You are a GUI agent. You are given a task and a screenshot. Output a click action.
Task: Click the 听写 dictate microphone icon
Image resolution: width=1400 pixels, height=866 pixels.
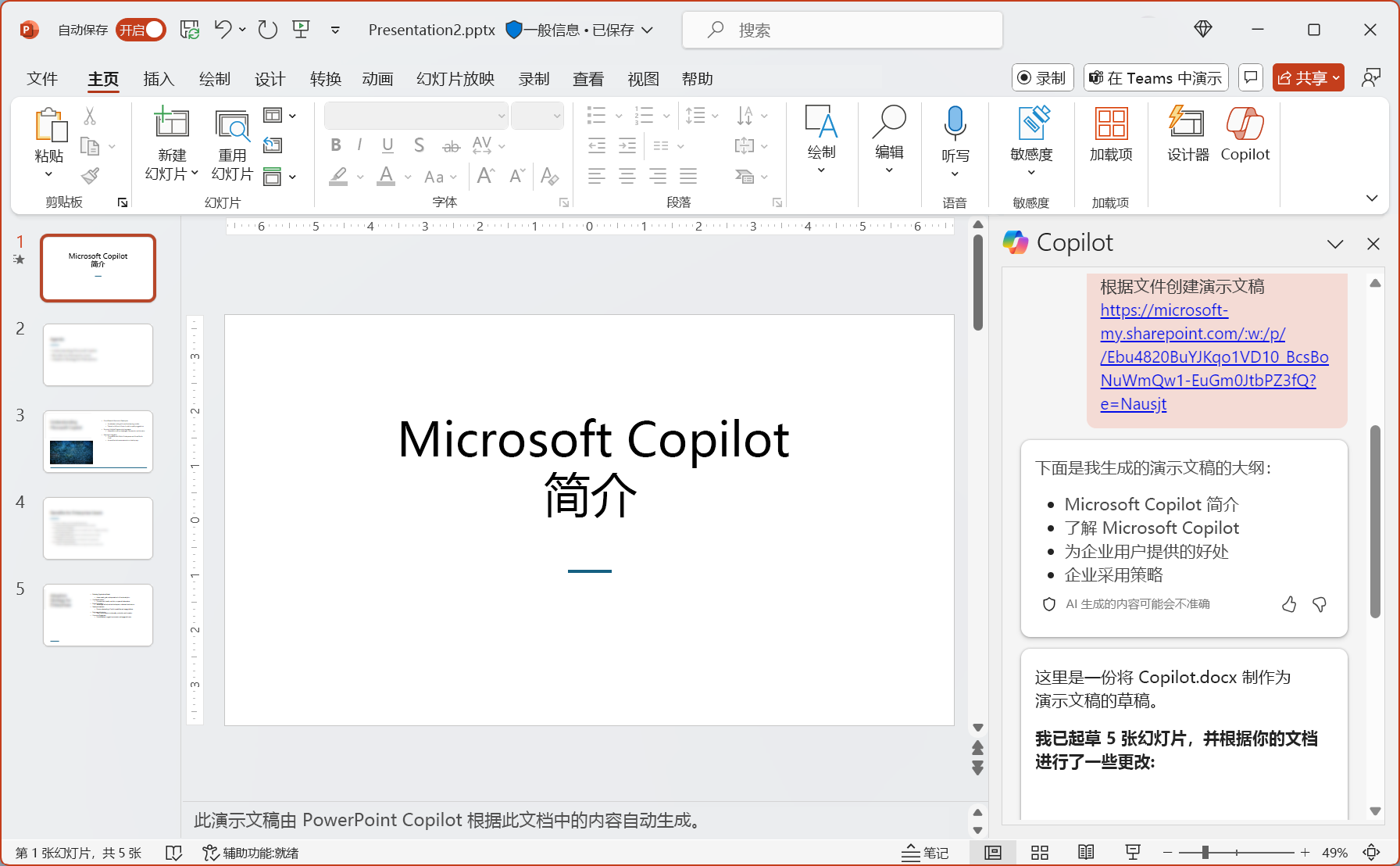point(955,123)
